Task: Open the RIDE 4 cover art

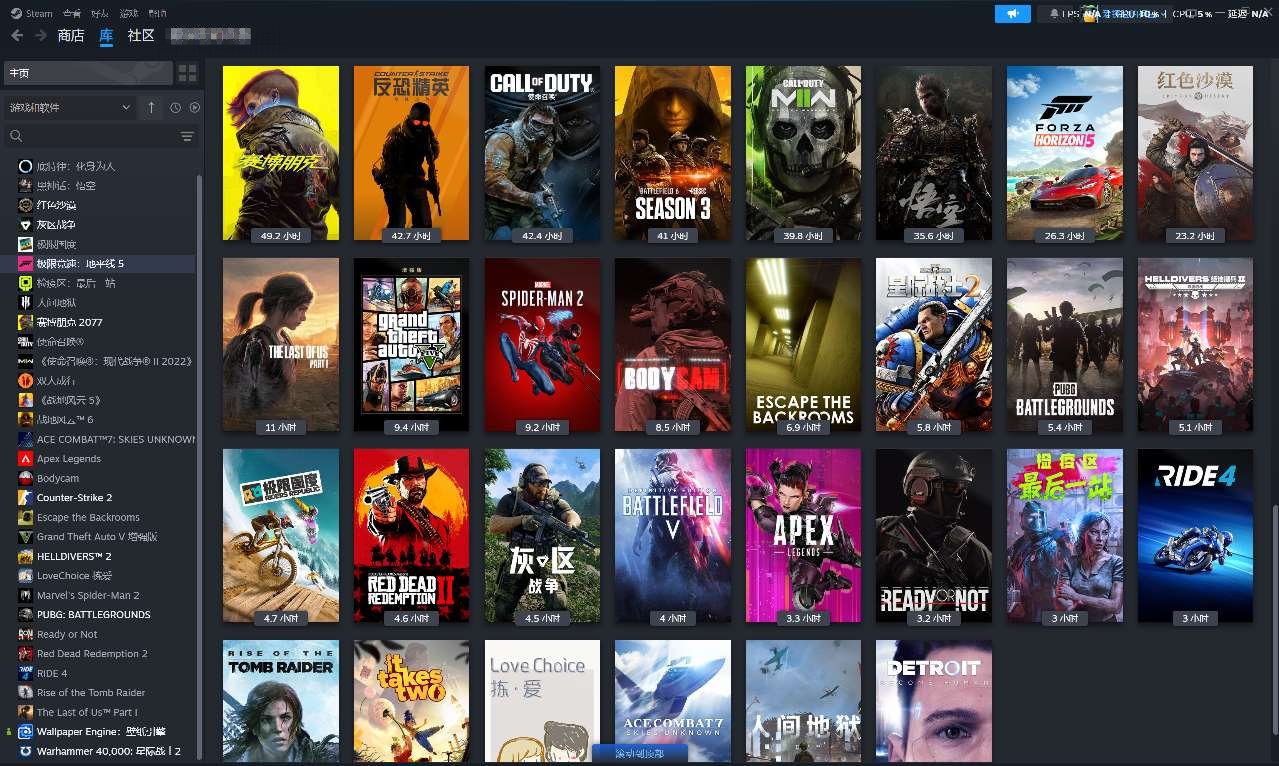Action: (1195, 536)
